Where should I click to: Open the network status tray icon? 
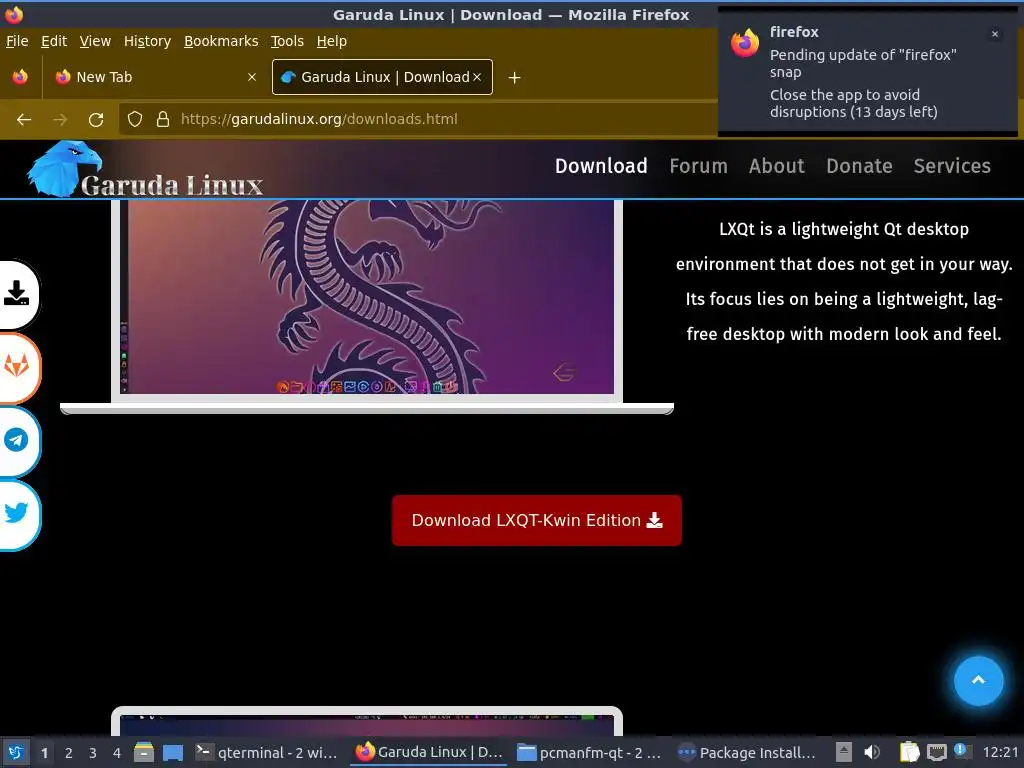point(936,752)
